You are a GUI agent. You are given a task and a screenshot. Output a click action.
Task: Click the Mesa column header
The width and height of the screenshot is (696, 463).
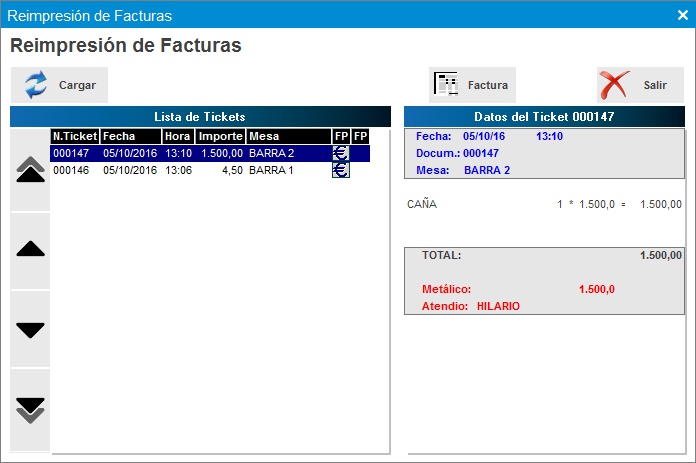289,136
